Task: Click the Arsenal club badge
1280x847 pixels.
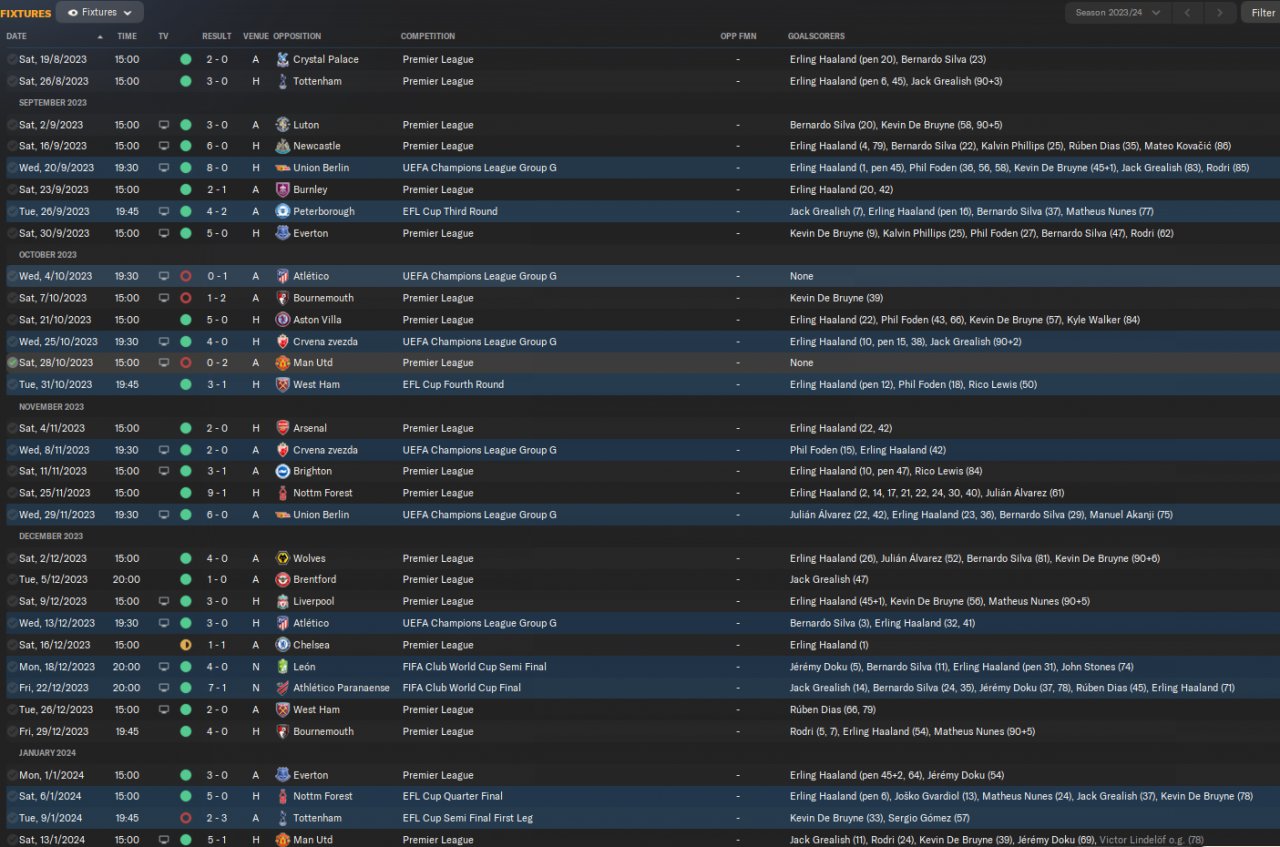Action: click(283, 428)
